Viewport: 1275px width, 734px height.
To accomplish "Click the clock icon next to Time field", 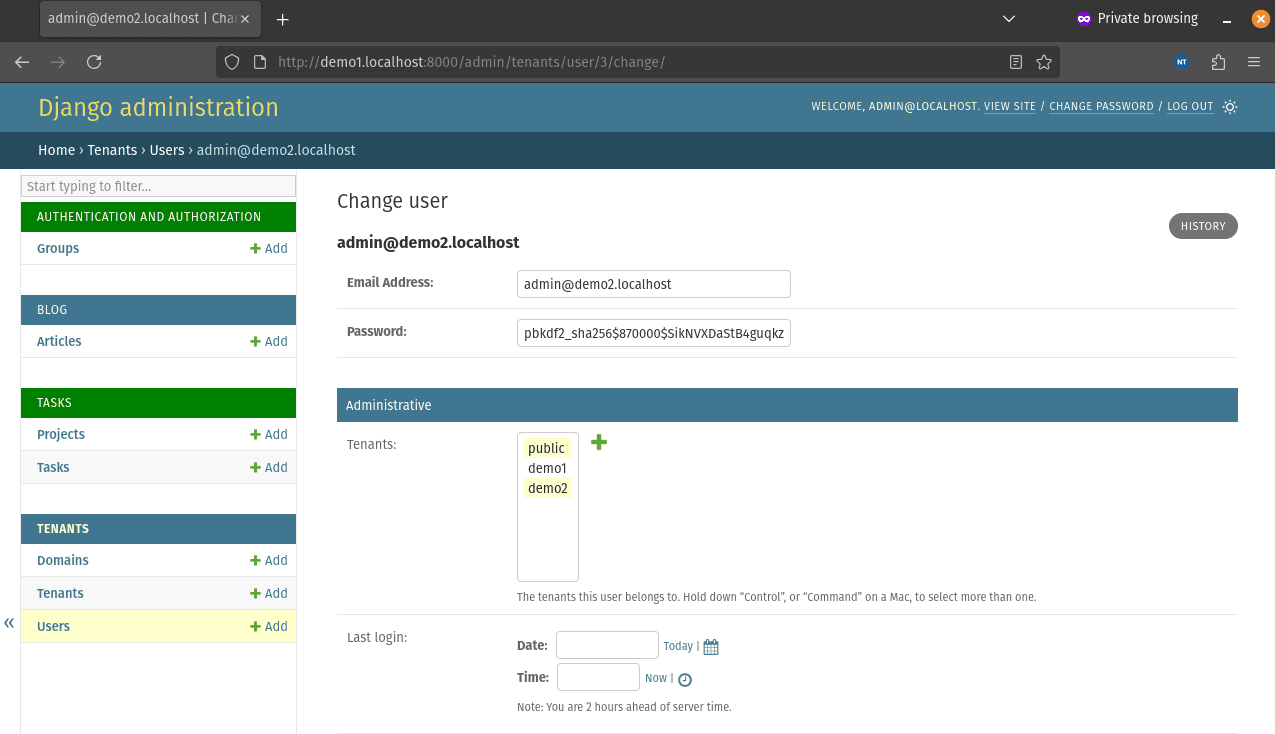I will coord(685,679).
